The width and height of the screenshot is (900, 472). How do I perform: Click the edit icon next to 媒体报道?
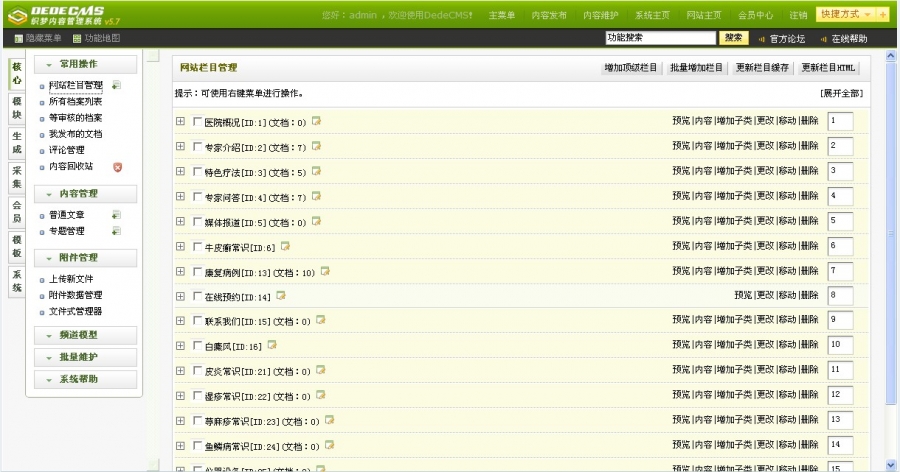click(x=316, y=222)
